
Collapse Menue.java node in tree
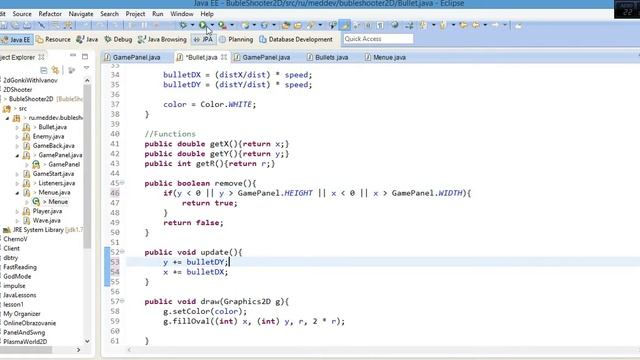coord(17,193)
